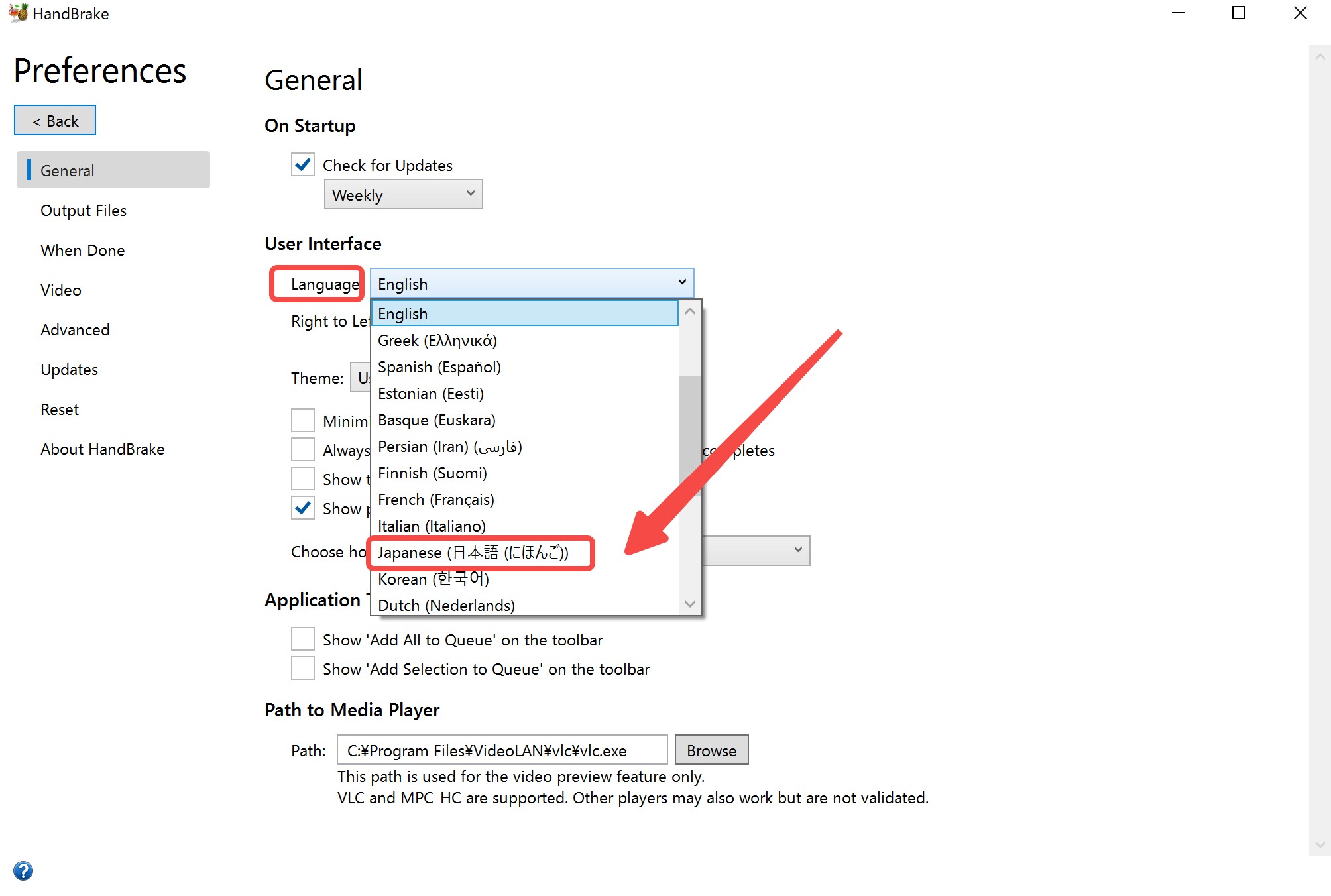Enable Show 'Add All to Queue' on toolbar
Image resolution: width=1331 pixels, height=896 pixels.
(303, 639)
